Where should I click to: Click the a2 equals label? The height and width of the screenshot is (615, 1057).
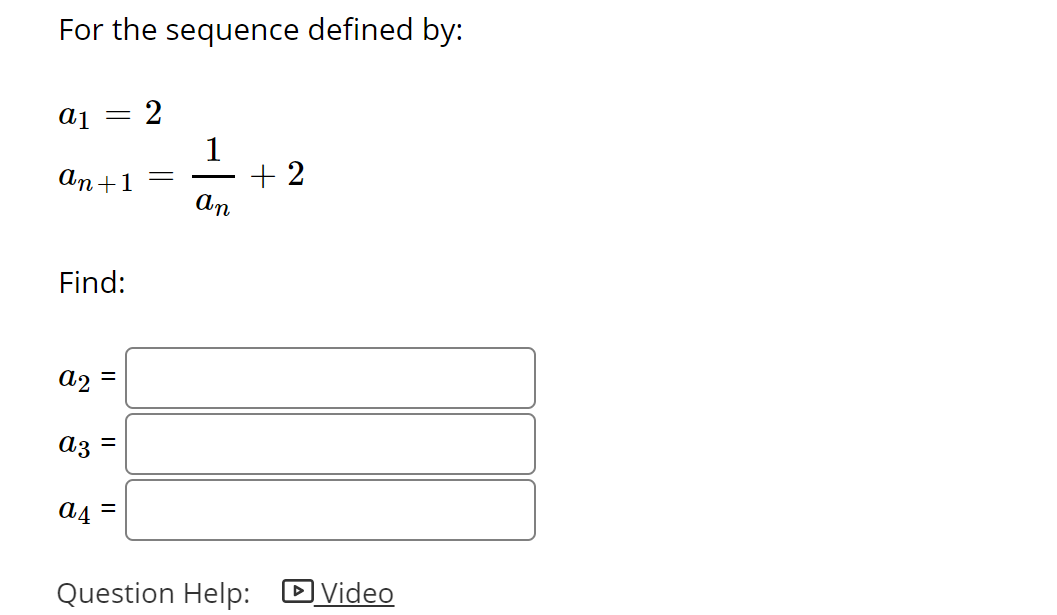click(85, 378)
